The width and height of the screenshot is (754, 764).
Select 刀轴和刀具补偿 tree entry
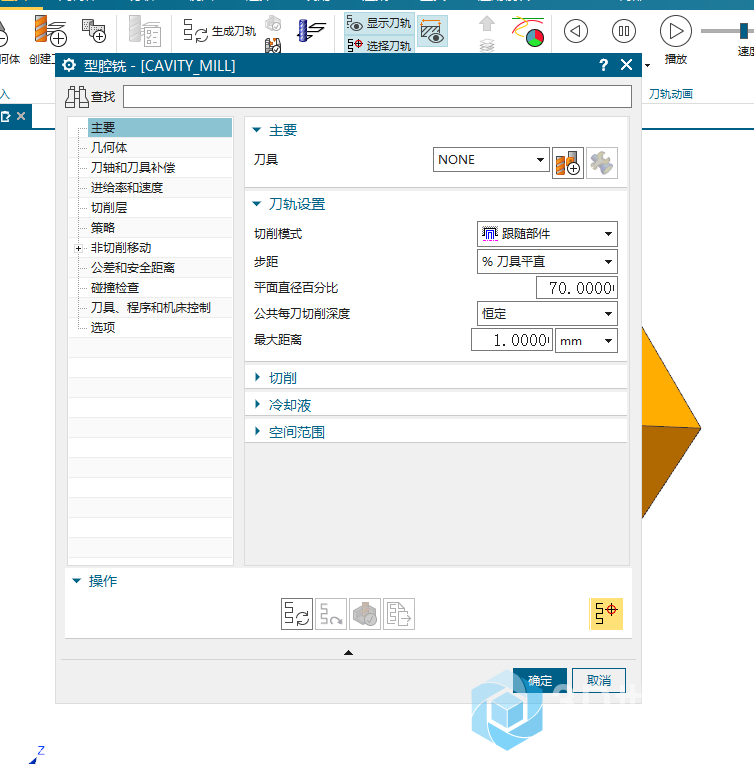pyautogui.click(x=133, y=168)
